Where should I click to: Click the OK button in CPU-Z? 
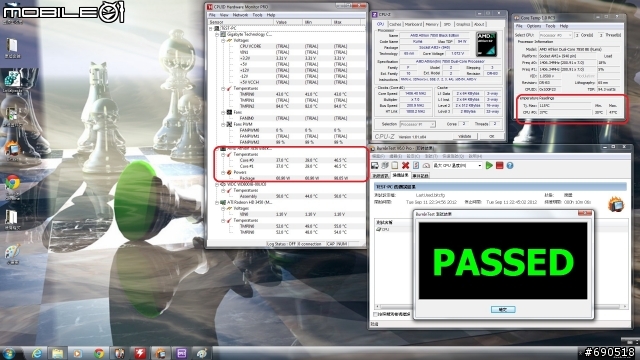pyautogui.click(x=492, y=136)
